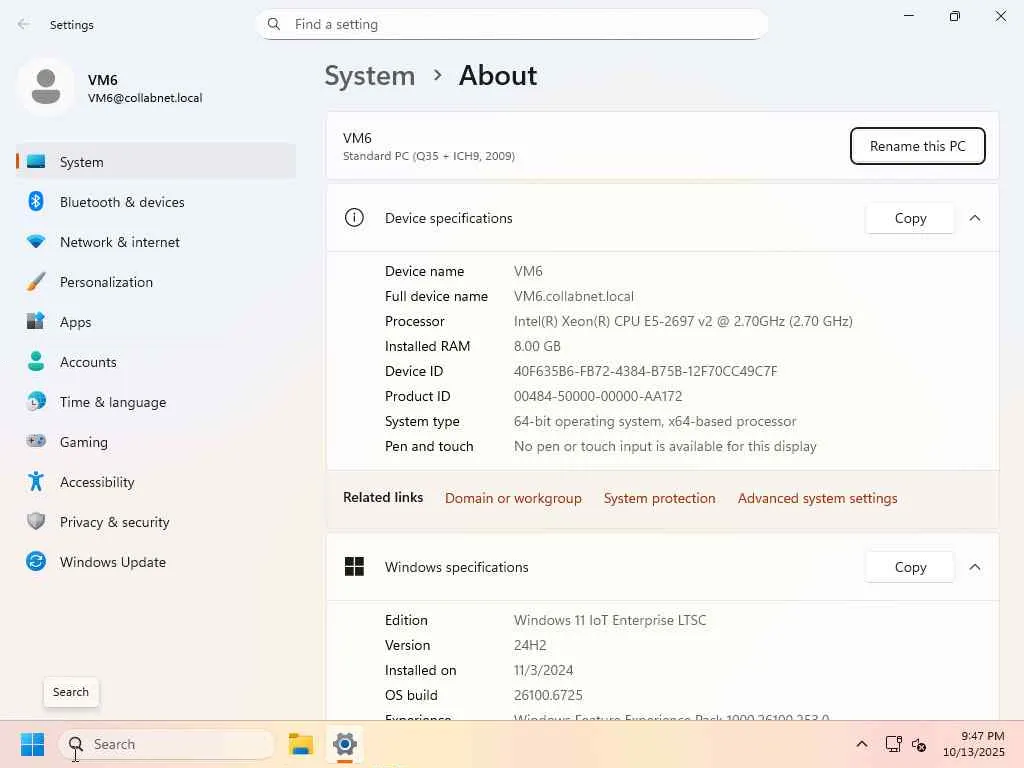Screen dimensions: 1024x768
Task: Click the Full device name VM6.collabnet.local
Action: click(x=573, y=296)
